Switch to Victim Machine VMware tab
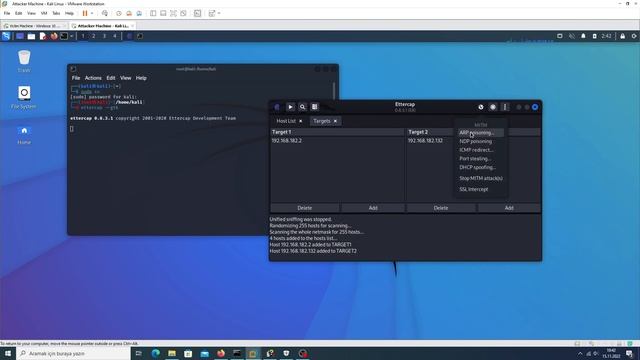Viewport: 640px width, 360px height. tap(34, 26)
